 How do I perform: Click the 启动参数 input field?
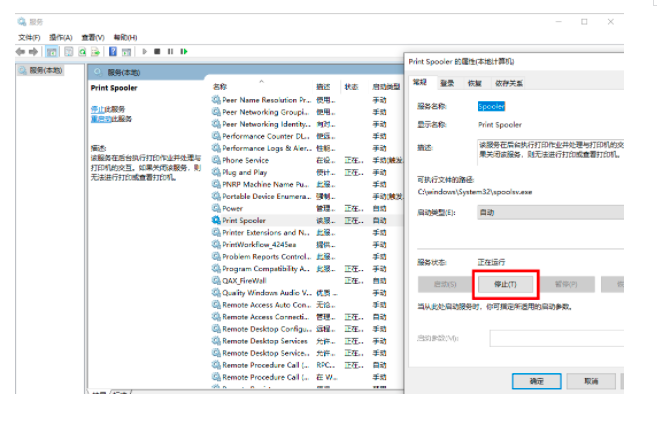click(x=556, y=338)
